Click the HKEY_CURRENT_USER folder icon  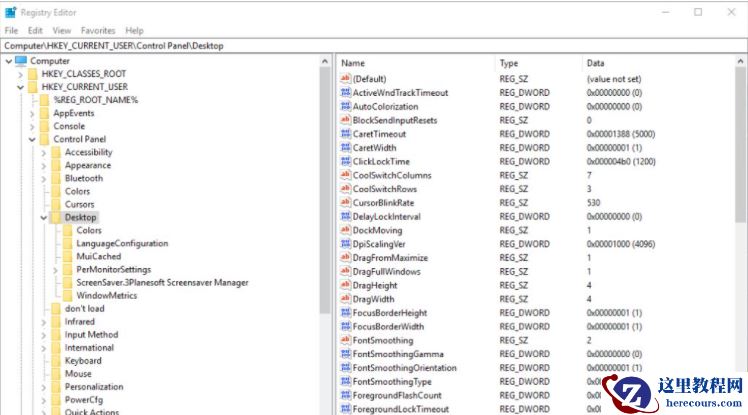32,87
